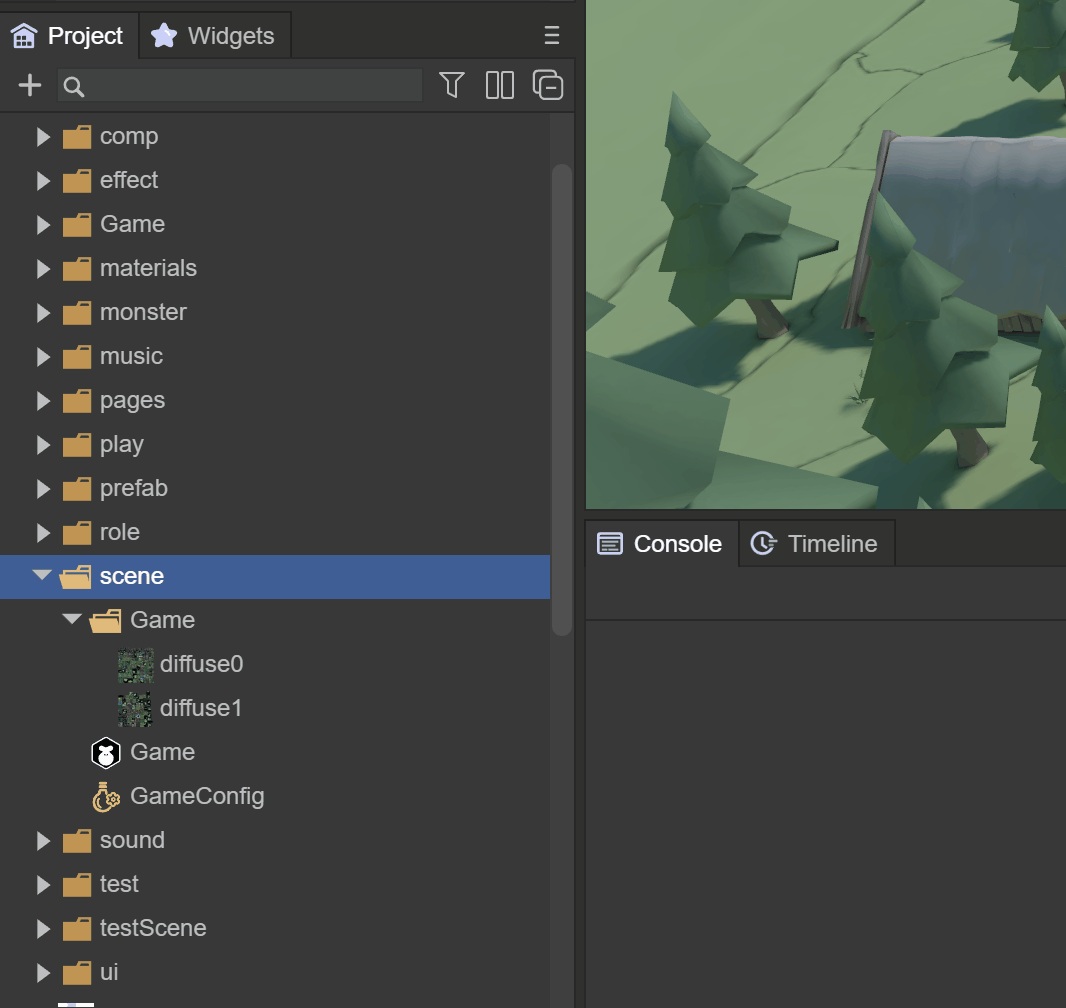
Task: Select the prefab folder
Action: (x=133, y=488)
